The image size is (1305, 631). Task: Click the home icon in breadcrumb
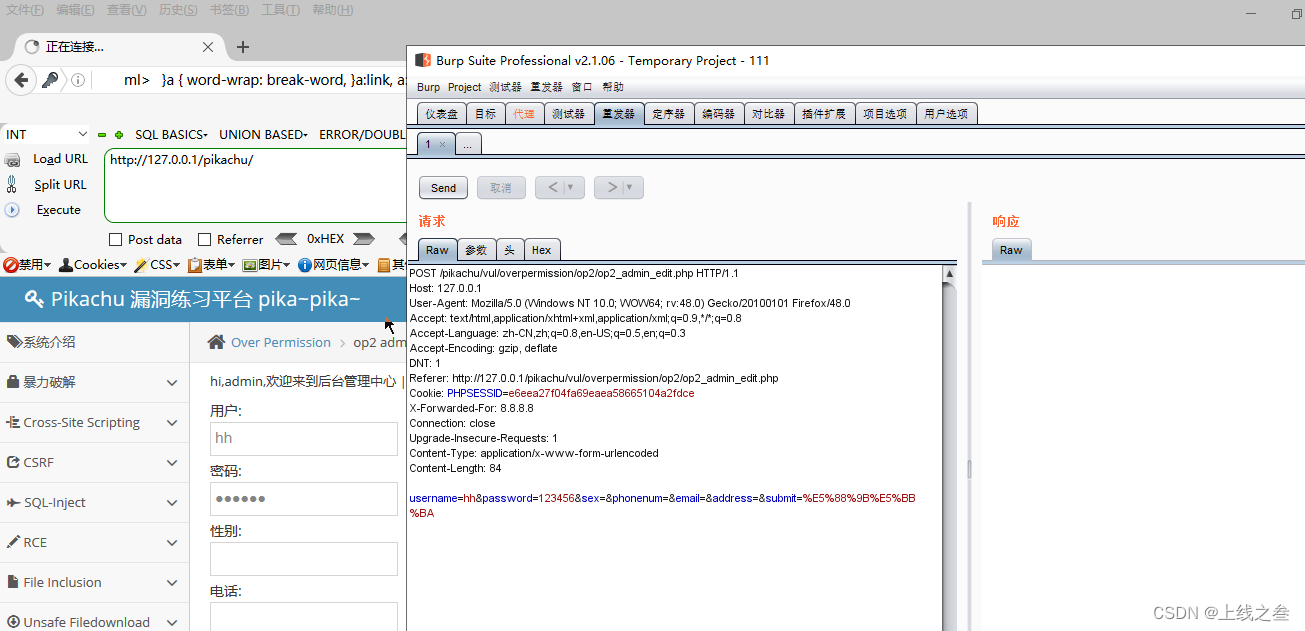pos(216,342)
